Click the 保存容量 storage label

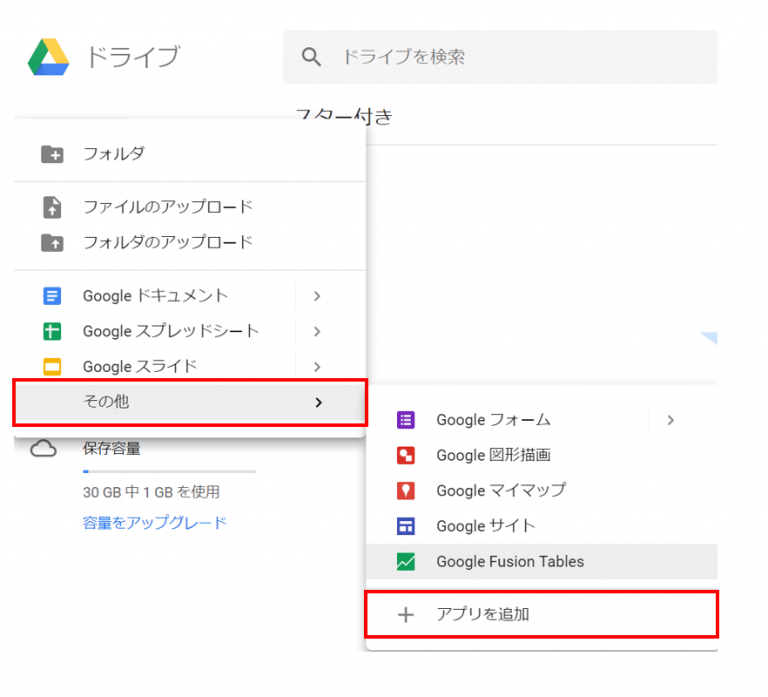[112, 448]
